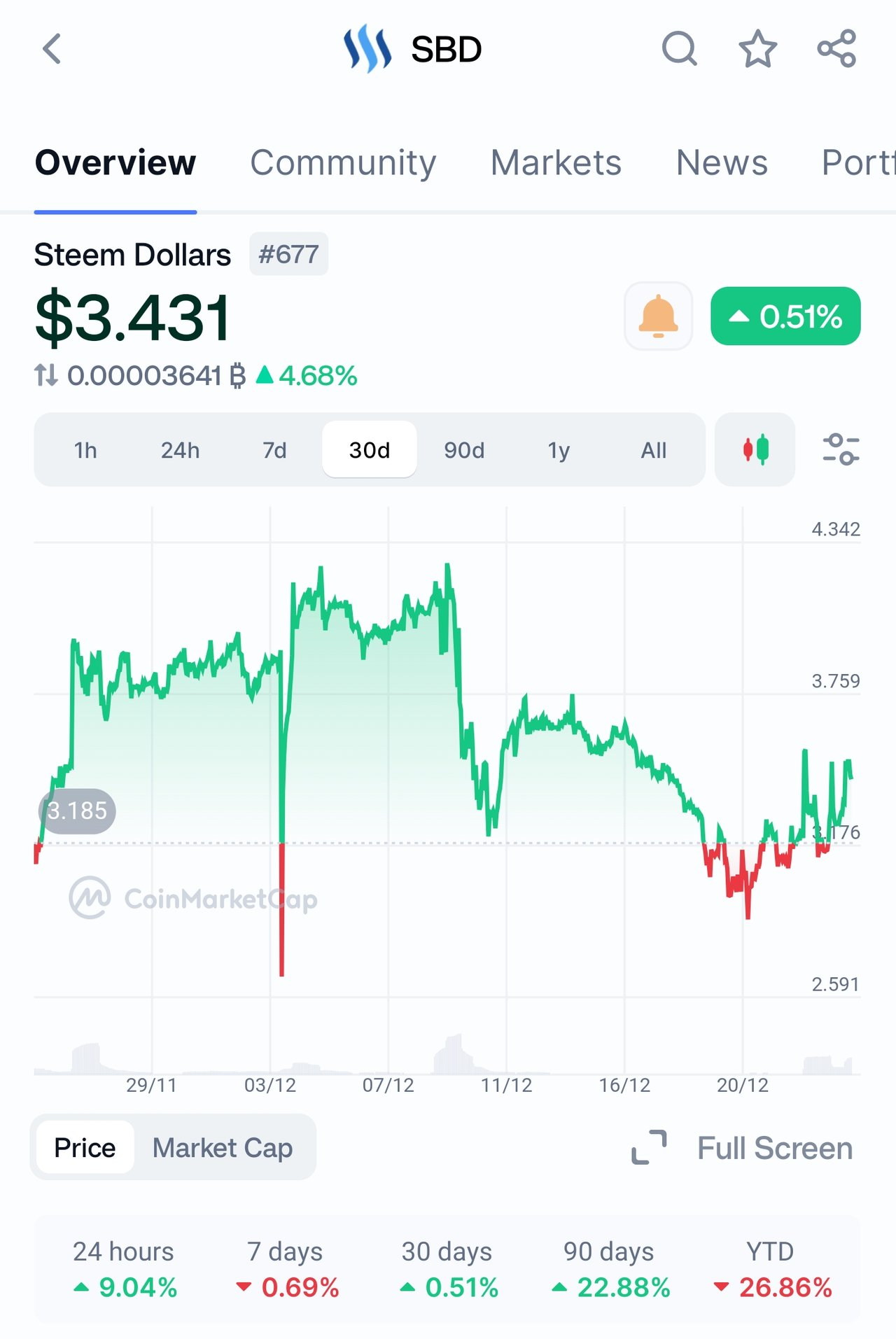Add SBD to watchlist with star icon
The height and width of the screenshot is (1339, 896).
[x=758, y=49]
